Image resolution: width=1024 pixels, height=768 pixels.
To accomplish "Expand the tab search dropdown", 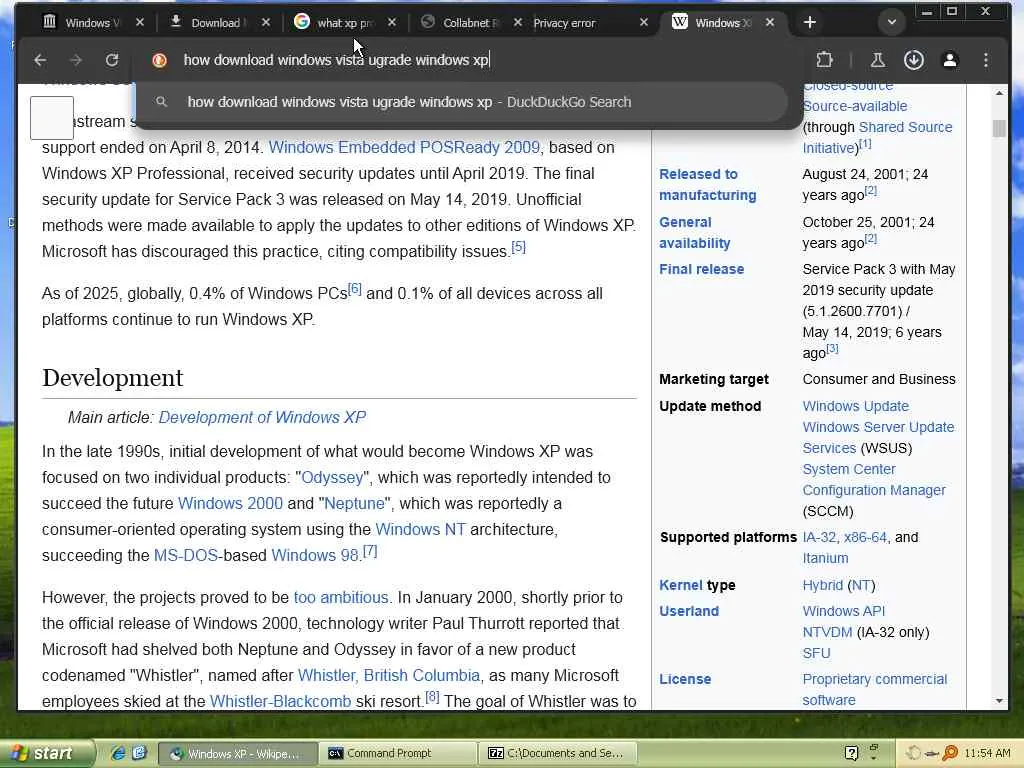I will coord(891,22).
